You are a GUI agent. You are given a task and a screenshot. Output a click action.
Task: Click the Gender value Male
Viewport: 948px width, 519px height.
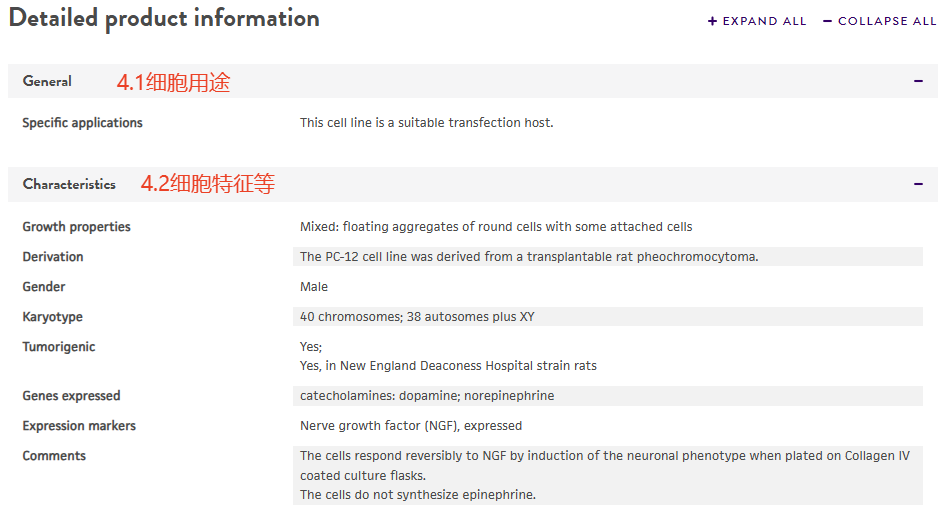pyautogui.click(x=314, y=287)
